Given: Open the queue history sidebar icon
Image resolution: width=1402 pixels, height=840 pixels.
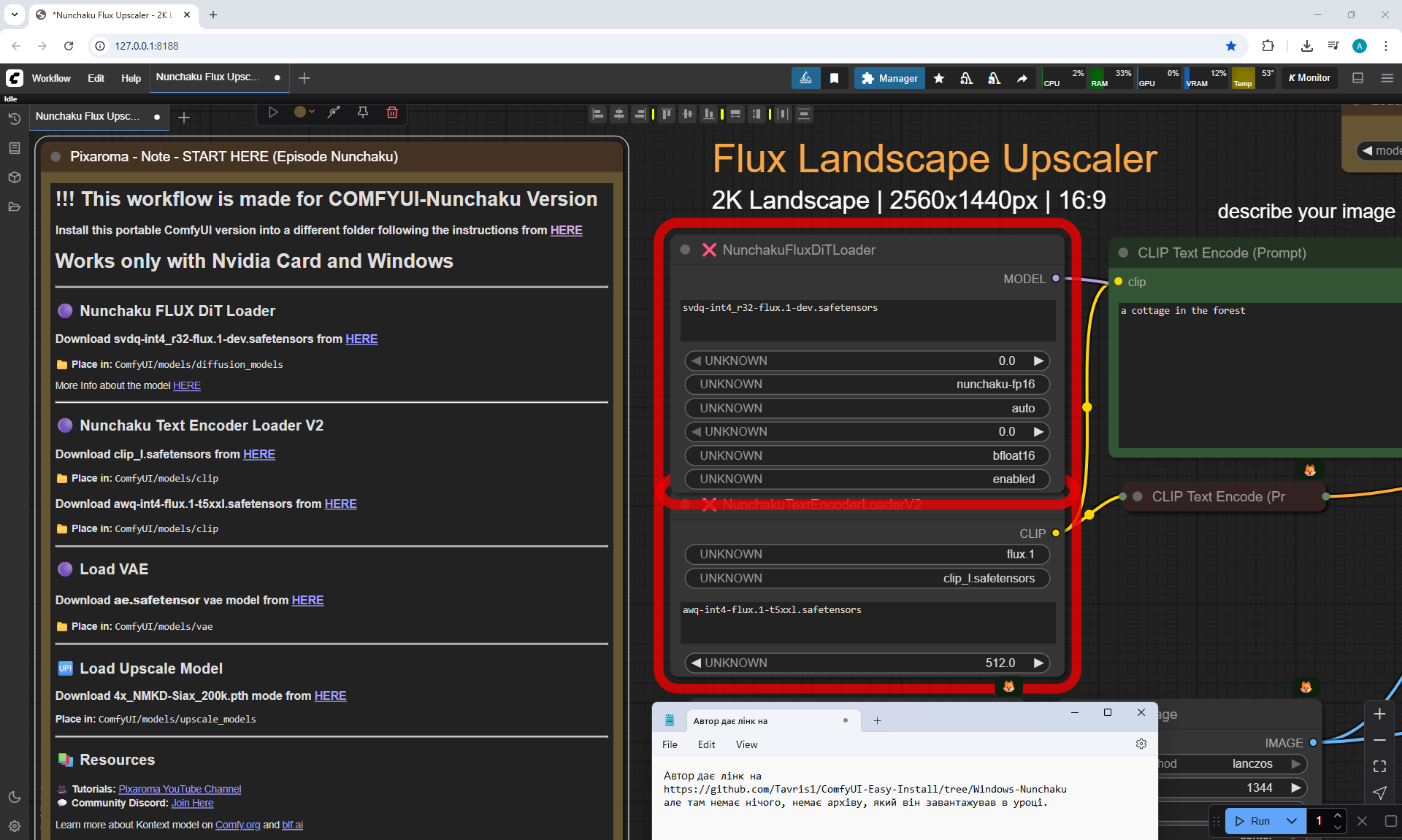Looking at the screenshot, I should pyautogui.click(x=14, y=118).
